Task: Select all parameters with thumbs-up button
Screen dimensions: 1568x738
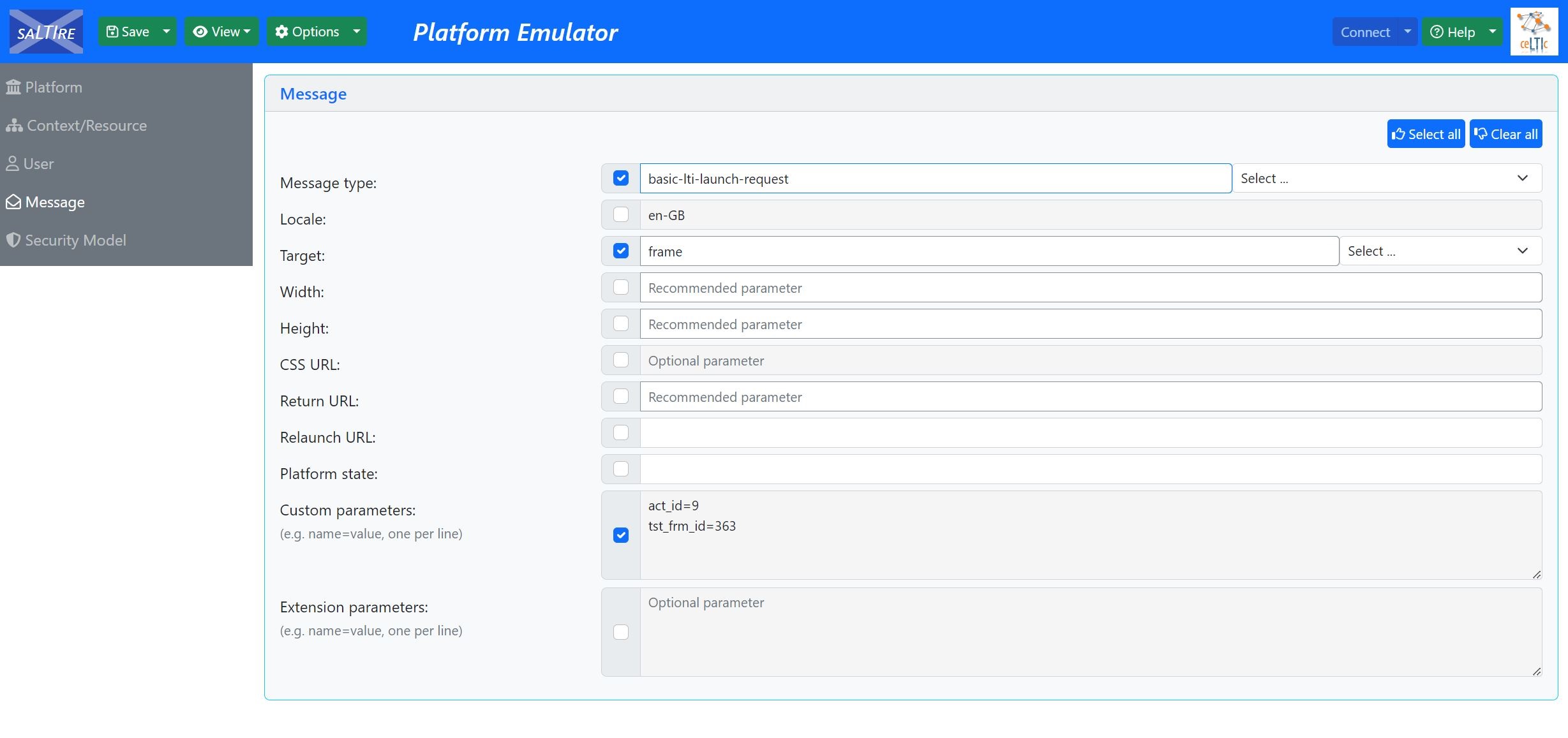Action: (1426, 134)
